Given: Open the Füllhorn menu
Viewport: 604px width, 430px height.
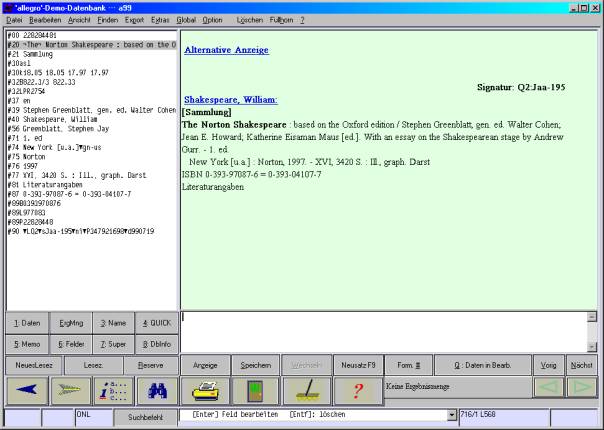Looking at the screenshot, I should [x=281, y=20].
